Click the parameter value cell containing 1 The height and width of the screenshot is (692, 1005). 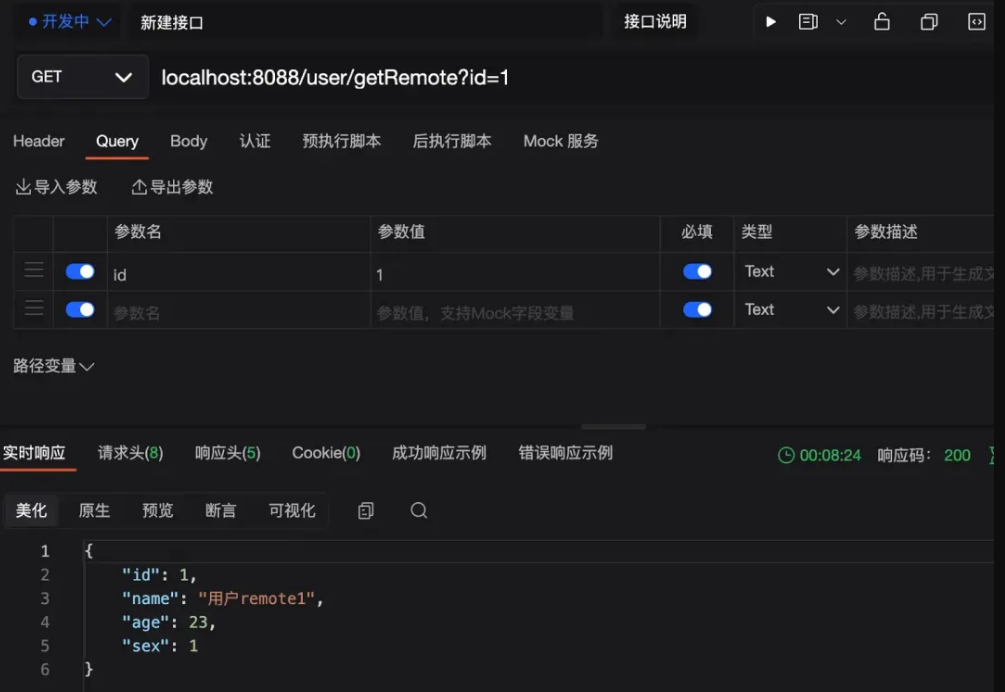point(515,274)
